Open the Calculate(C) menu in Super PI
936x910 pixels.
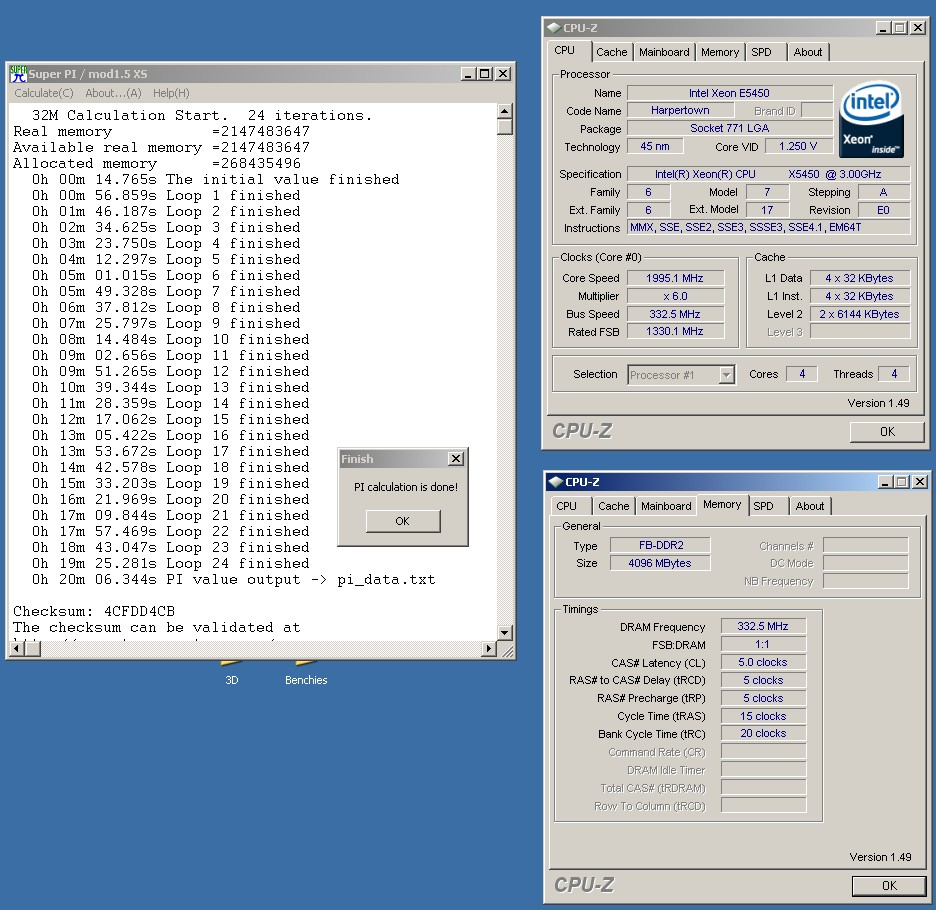coord(44,93)
